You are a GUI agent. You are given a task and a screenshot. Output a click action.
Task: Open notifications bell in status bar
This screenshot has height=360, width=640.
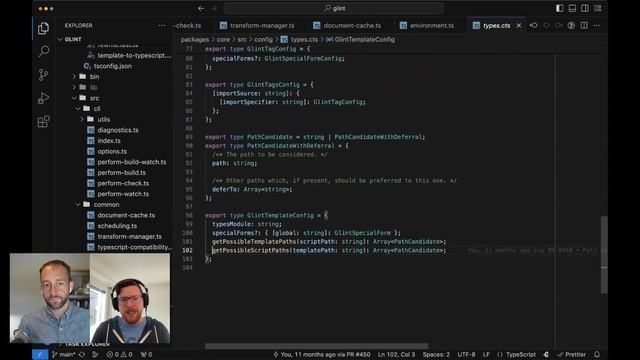597,354
